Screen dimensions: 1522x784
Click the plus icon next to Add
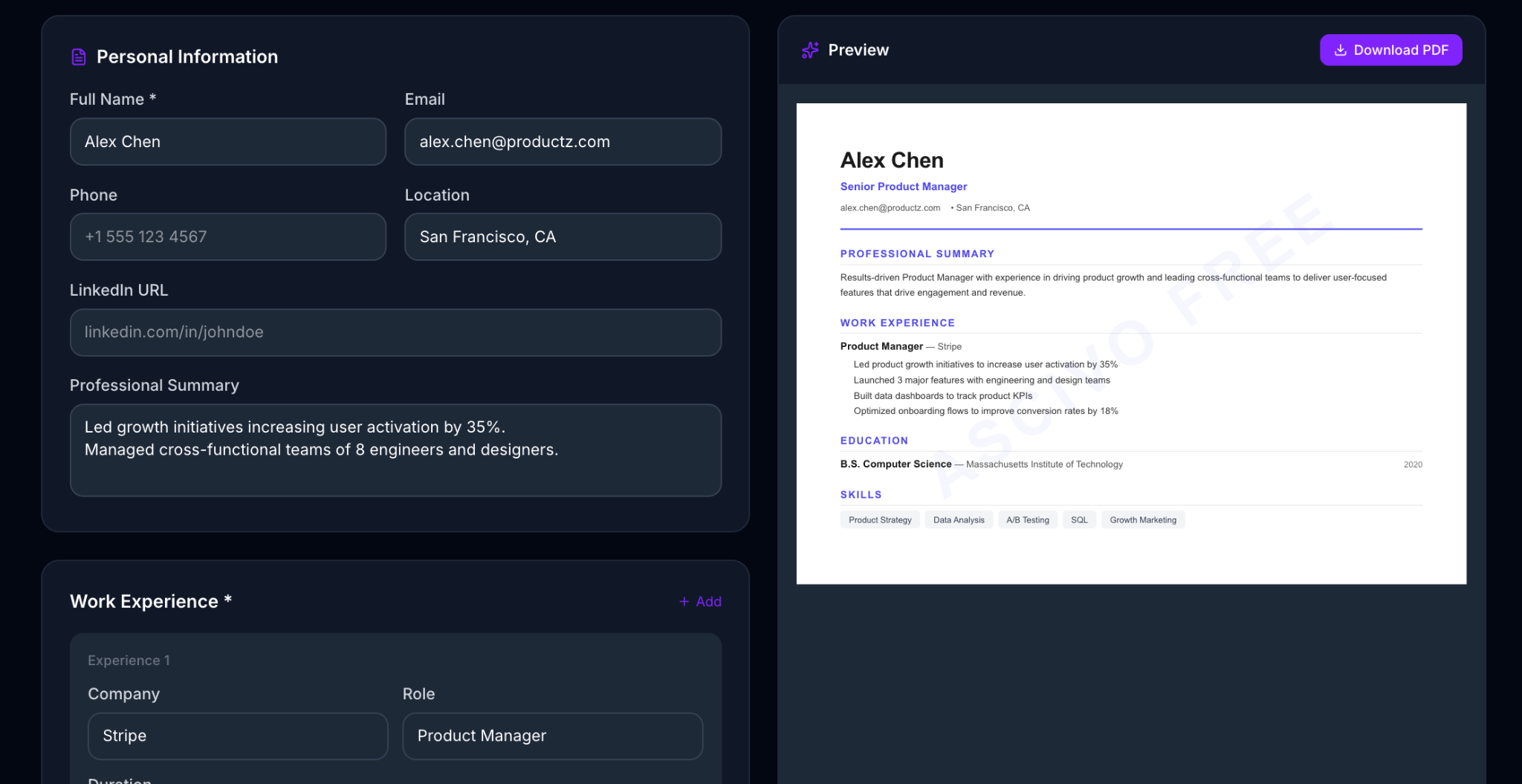point(683,601)
